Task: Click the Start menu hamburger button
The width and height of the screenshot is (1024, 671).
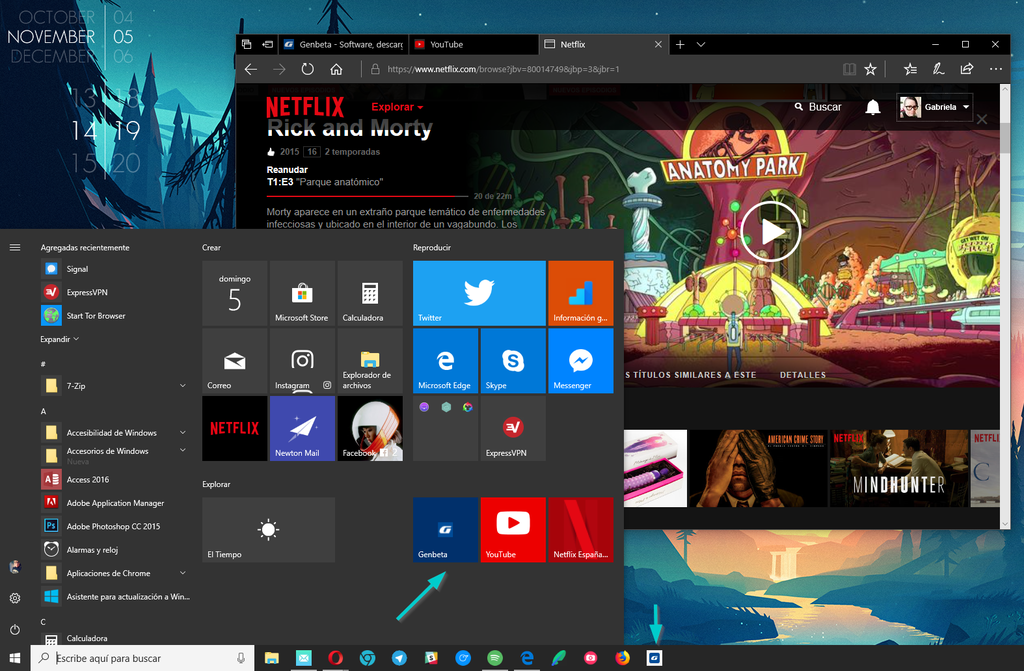Action: 15,248
